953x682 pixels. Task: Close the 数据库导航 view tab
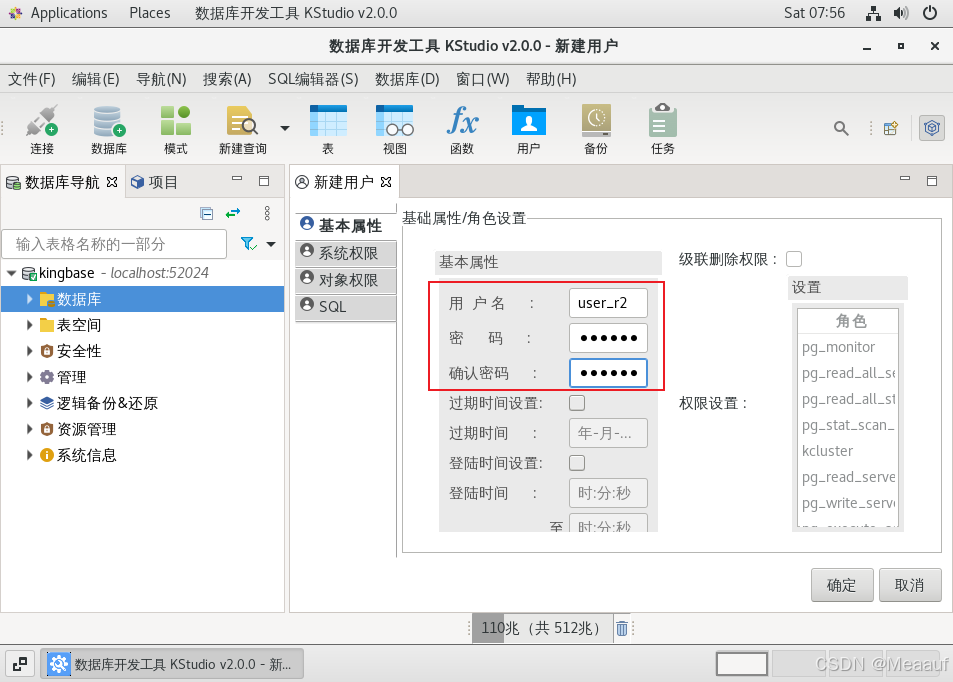point(112,182)
